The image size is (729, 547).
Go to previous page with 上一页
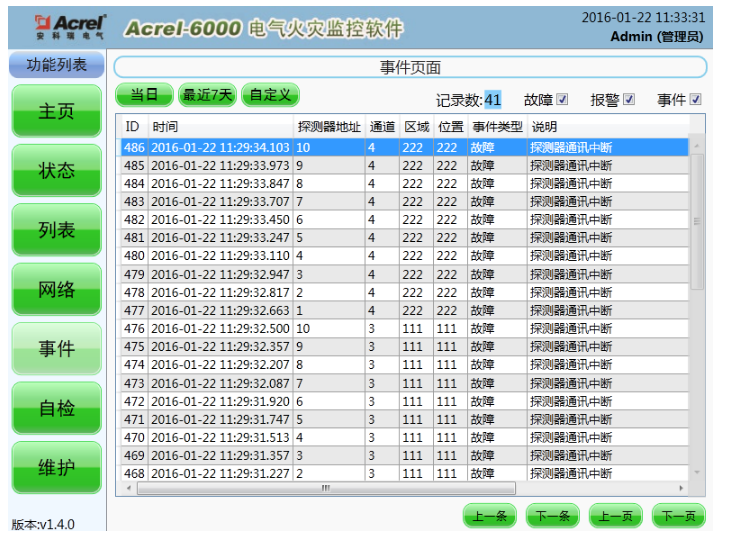coord(616,516)
